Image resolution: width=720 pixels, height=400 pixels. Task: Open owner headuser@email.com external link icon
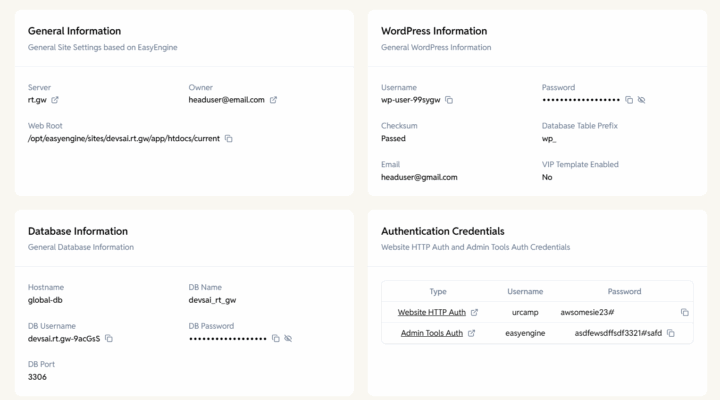coord(273,100)
